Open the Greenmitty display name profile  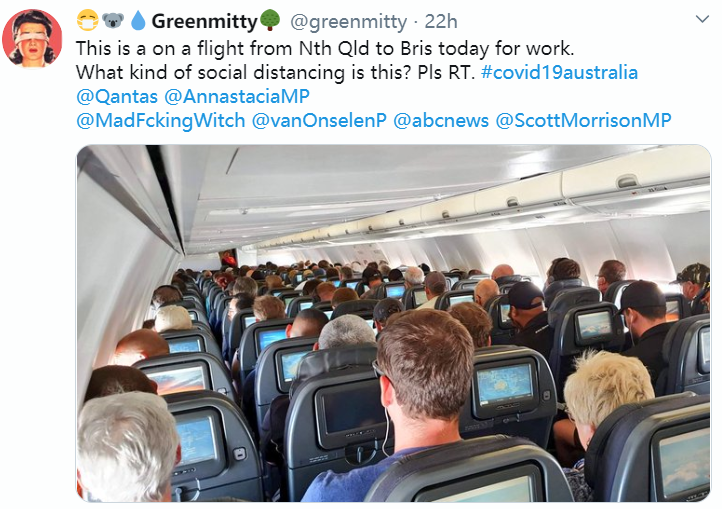[x=204, y=21]
